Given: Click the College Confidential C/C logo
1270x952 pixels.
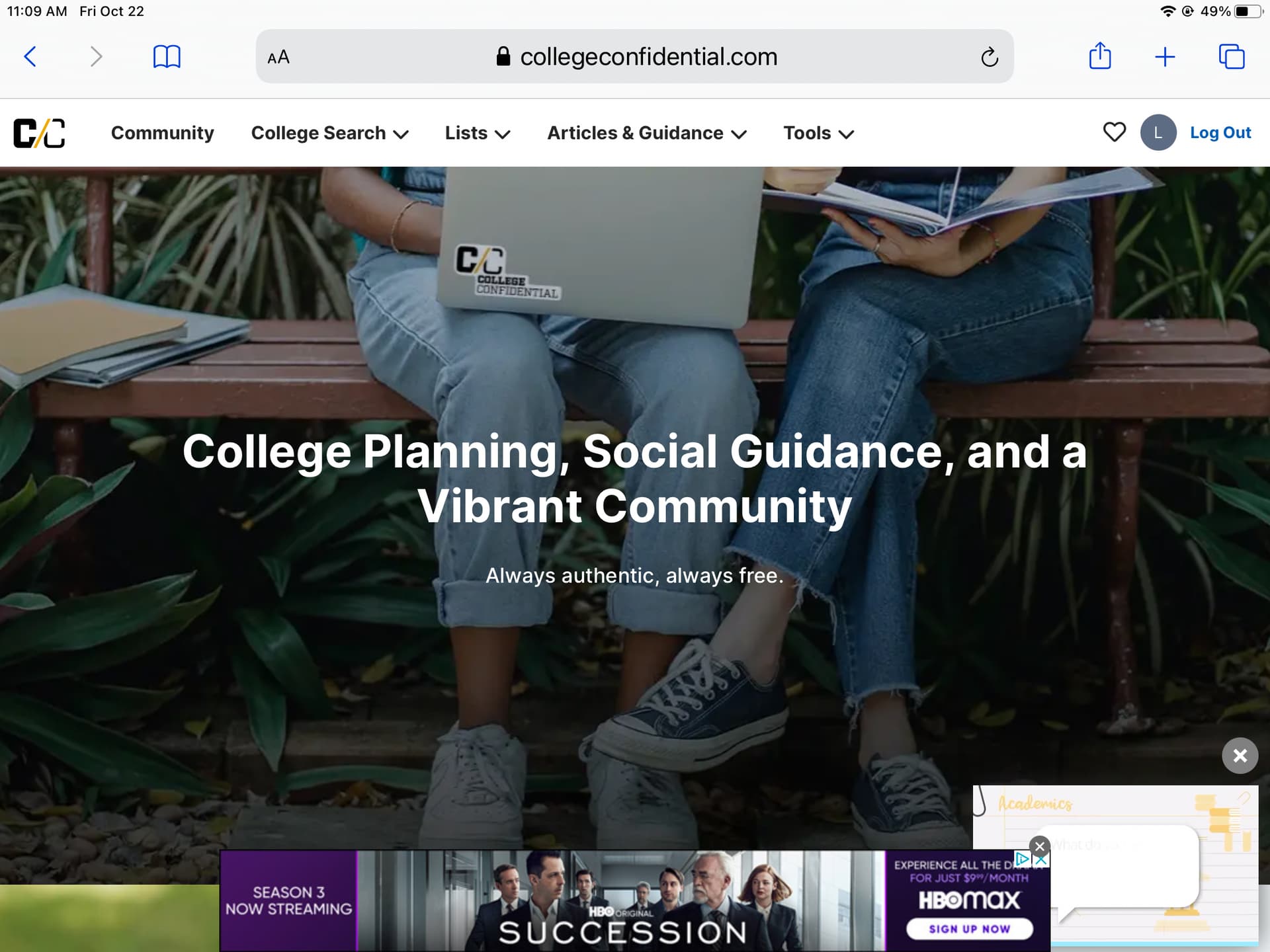Looking at the screenshot, I should [40, 133].
